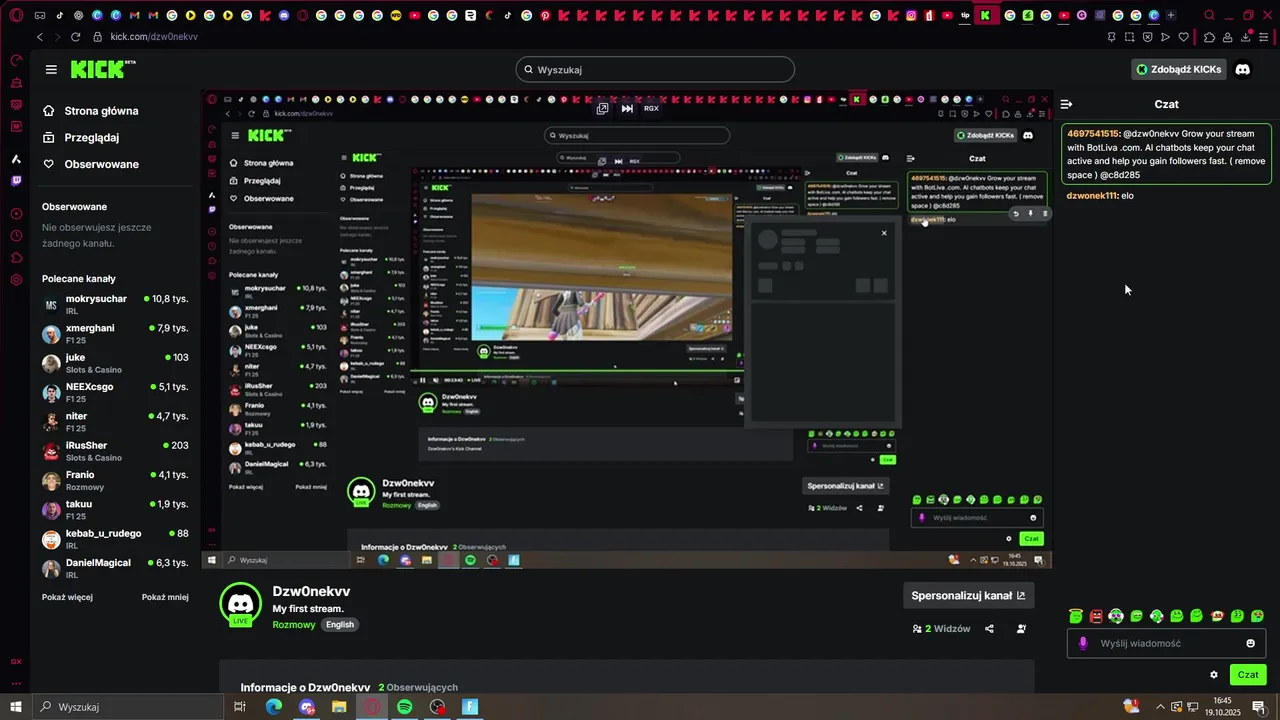The image size is (1280, 720).
Task: Switch to the Discord browser tab
Action: 286,15
